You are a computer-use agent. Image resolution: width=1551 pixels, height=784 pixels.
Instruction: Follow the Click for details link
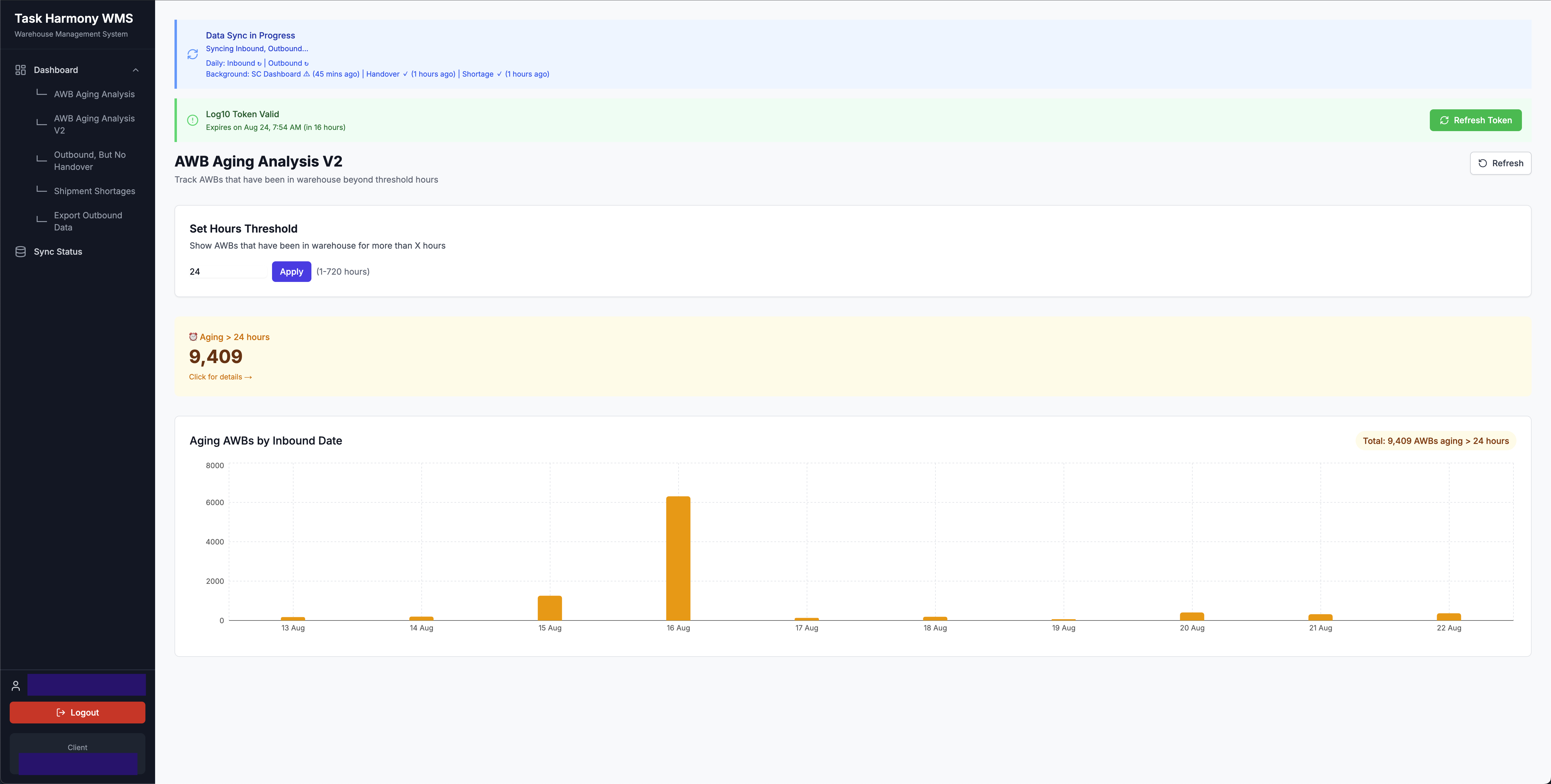220,377
